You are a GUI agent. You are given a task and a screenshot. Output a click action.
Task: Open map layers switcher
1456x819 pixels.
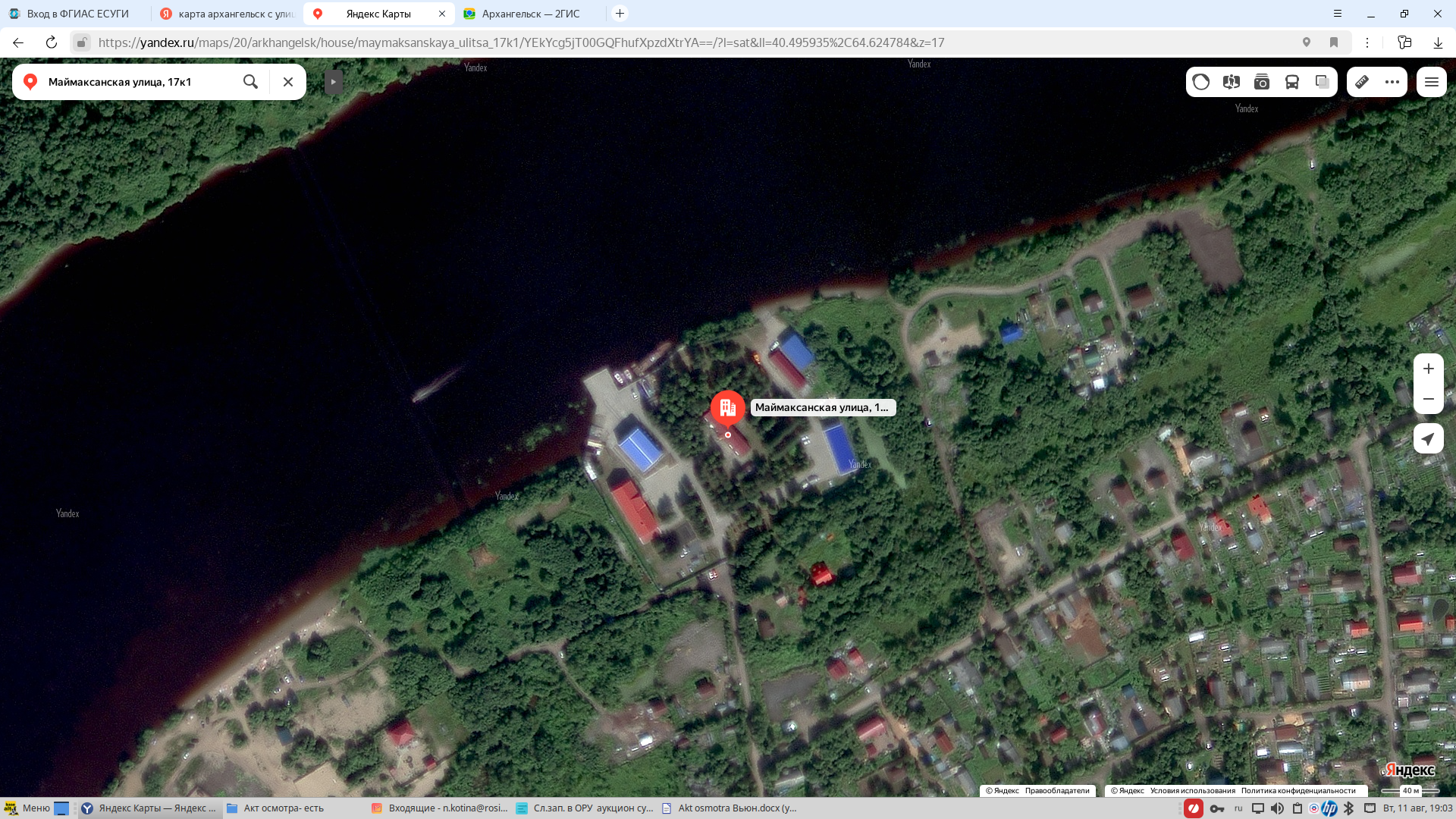pyautogui.click(x=1323, y=82)
